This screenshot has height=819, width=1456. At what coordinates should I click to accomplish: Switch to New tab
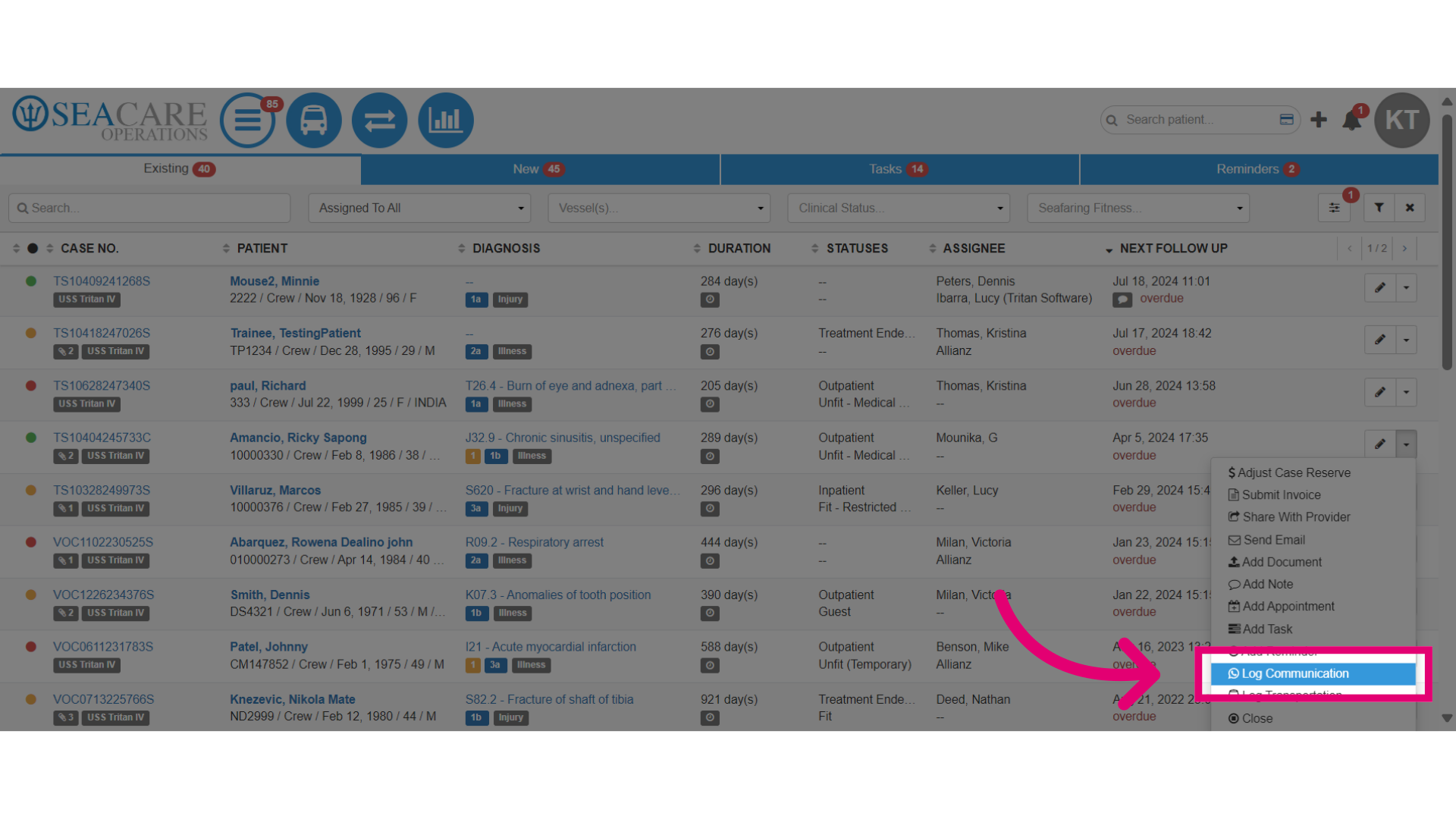(x=539, y=169)
